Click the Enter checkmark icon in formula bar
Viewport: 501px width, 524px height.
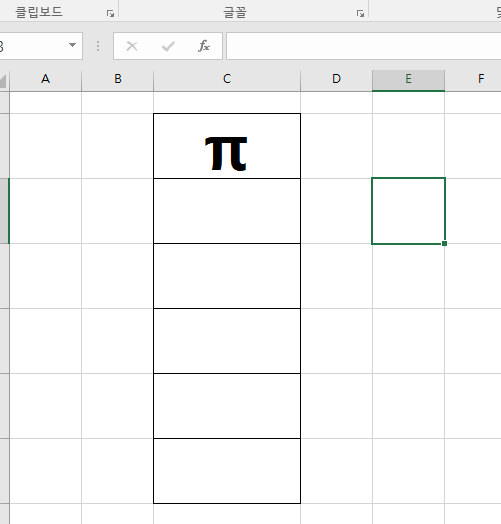[168, 46]
